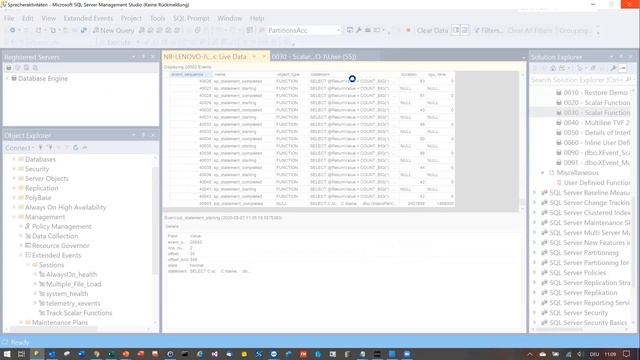Collapse the Sessions folder
This screenshot has height=360, width=640.
(28, 265)
